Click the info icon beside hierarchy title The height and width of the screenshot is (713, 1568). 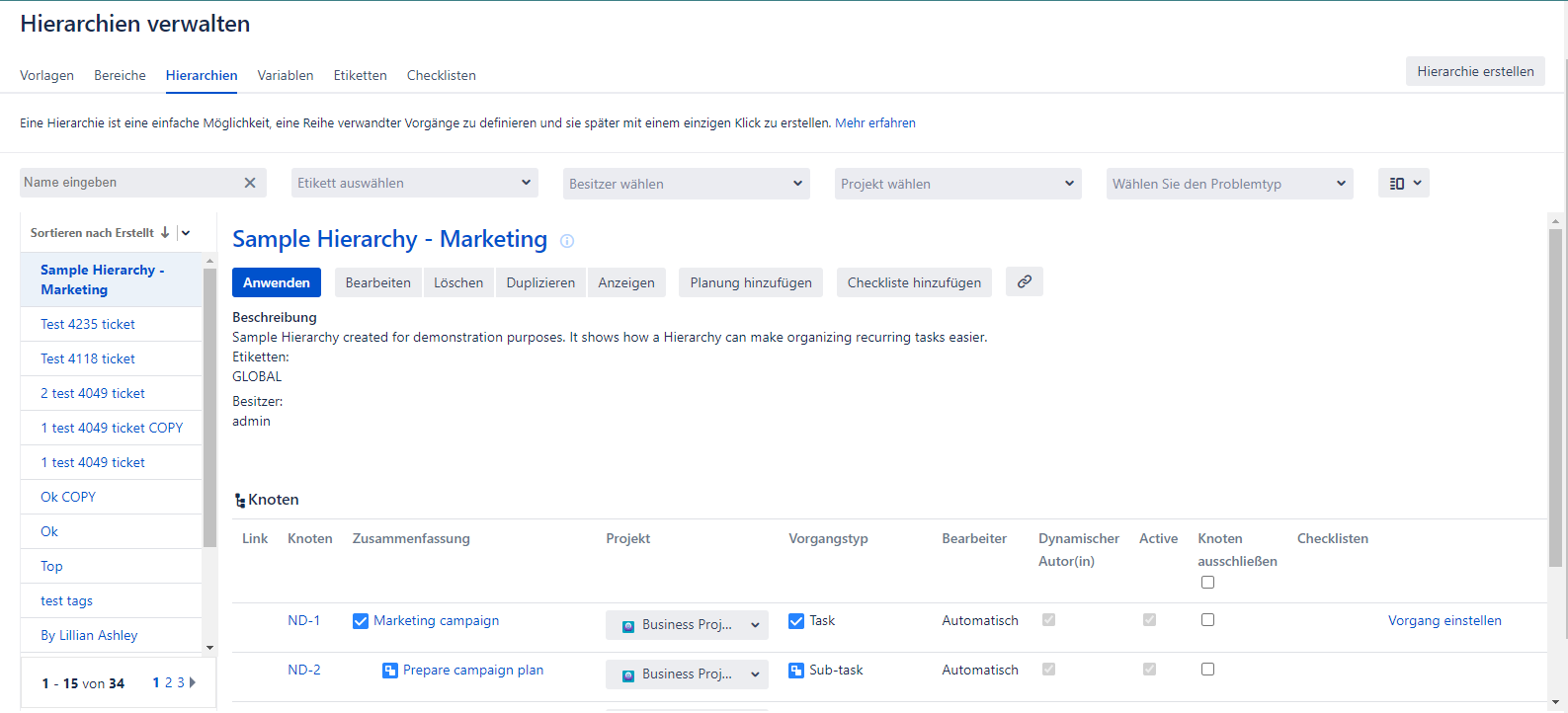coord(567,241)
